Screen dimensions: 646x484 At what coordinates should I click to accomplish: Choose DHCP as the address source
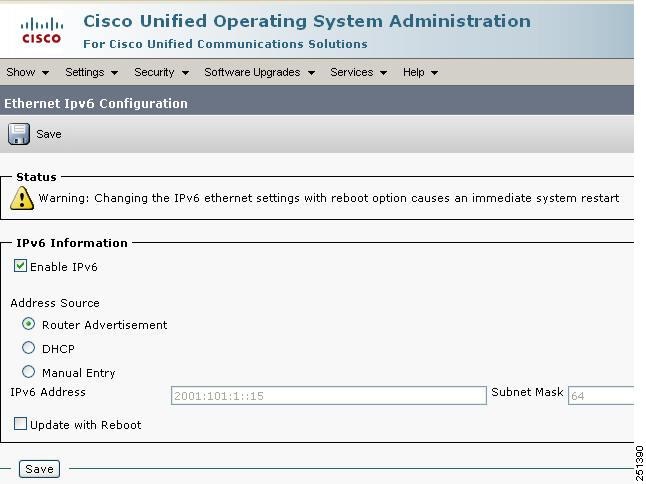[x=28, y=348]
